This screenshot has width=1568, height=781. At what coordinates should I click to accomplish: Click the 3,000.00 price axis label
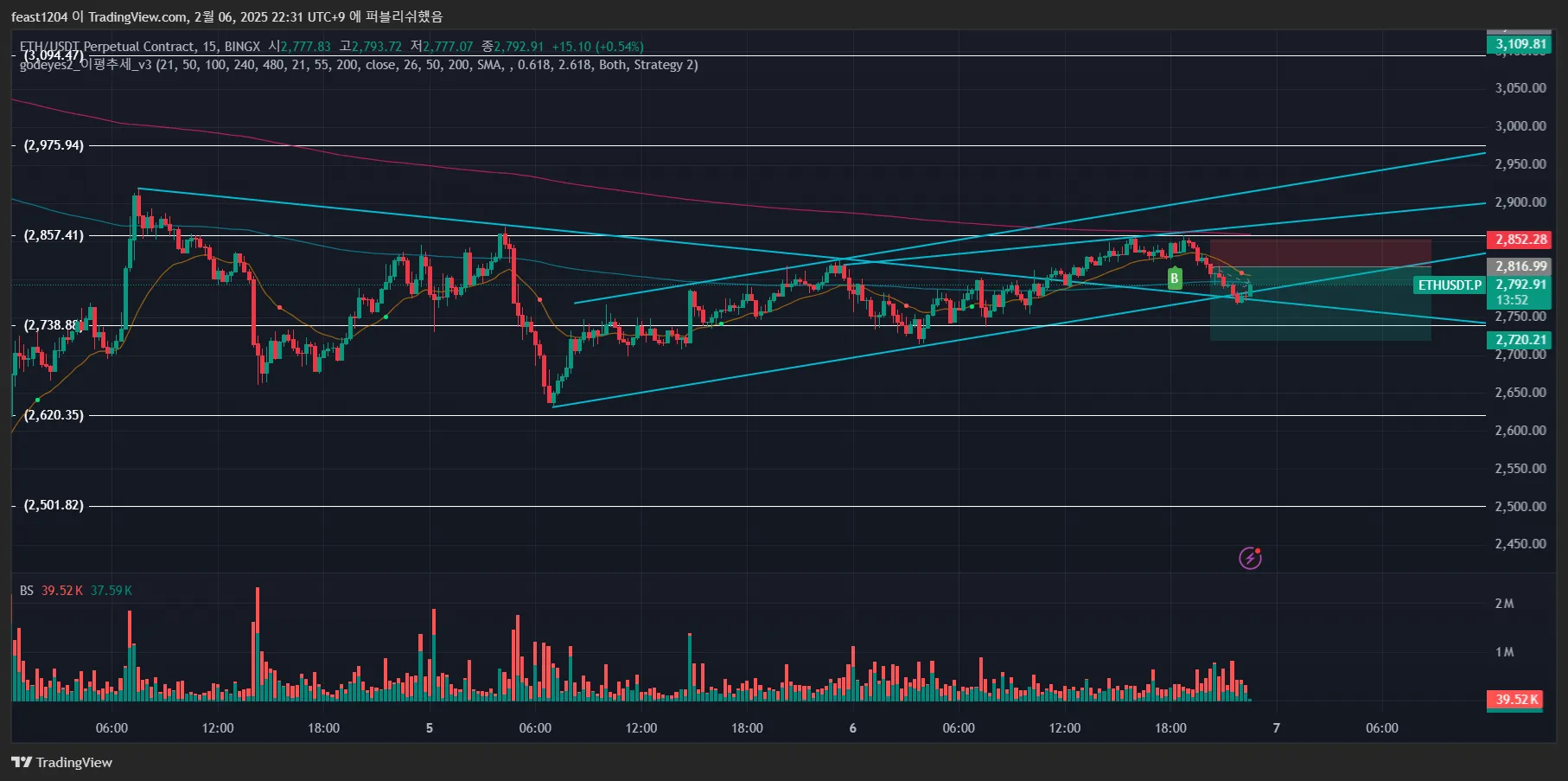pos(1520,126)
